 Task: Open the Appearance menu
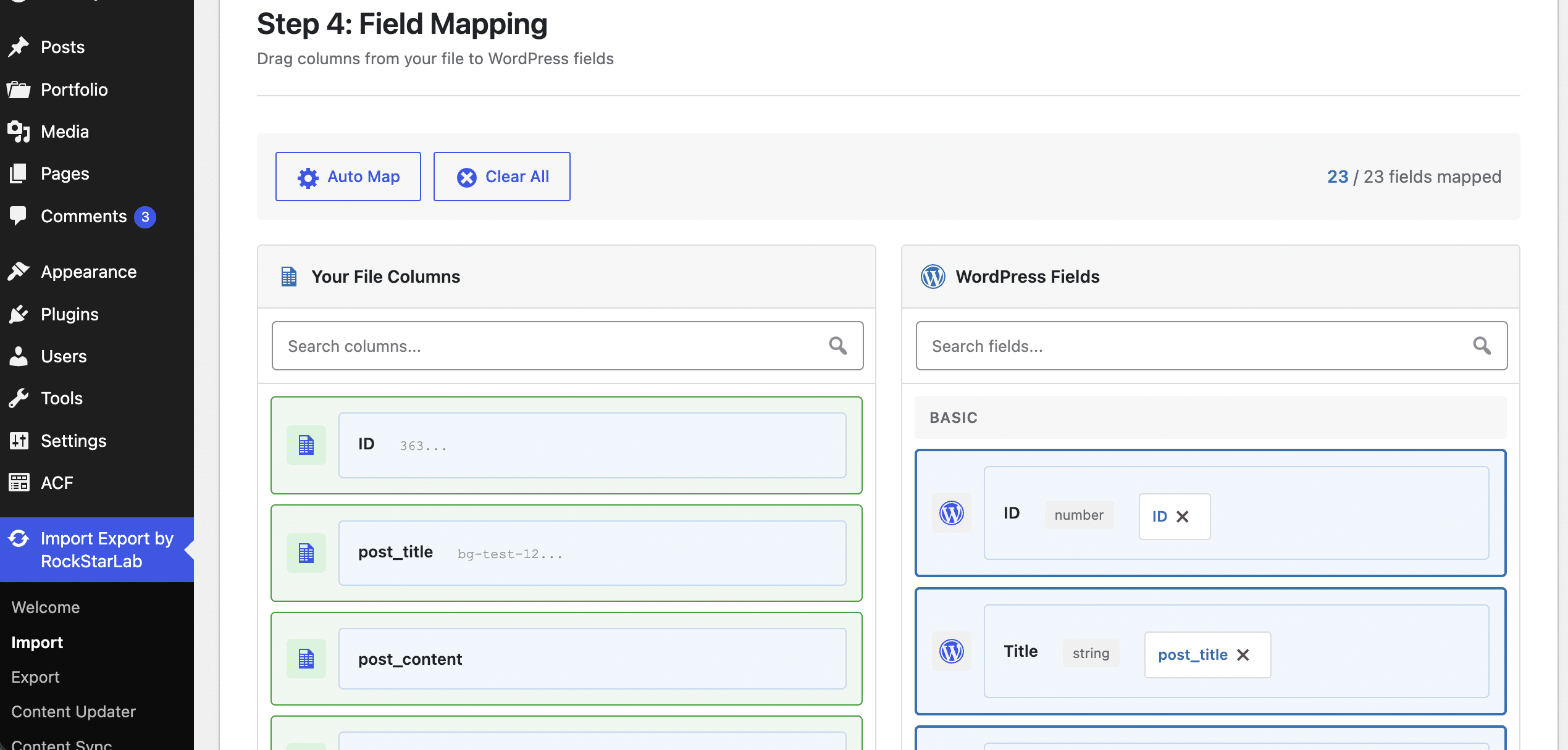[97, 272]
